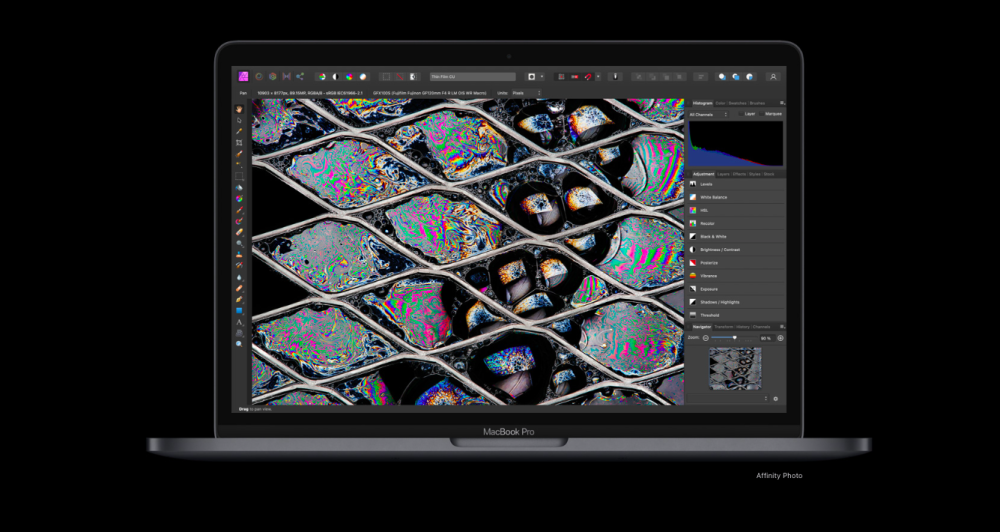Select the View hand tool
The image size is (1000, 532).
pos(239,109)
